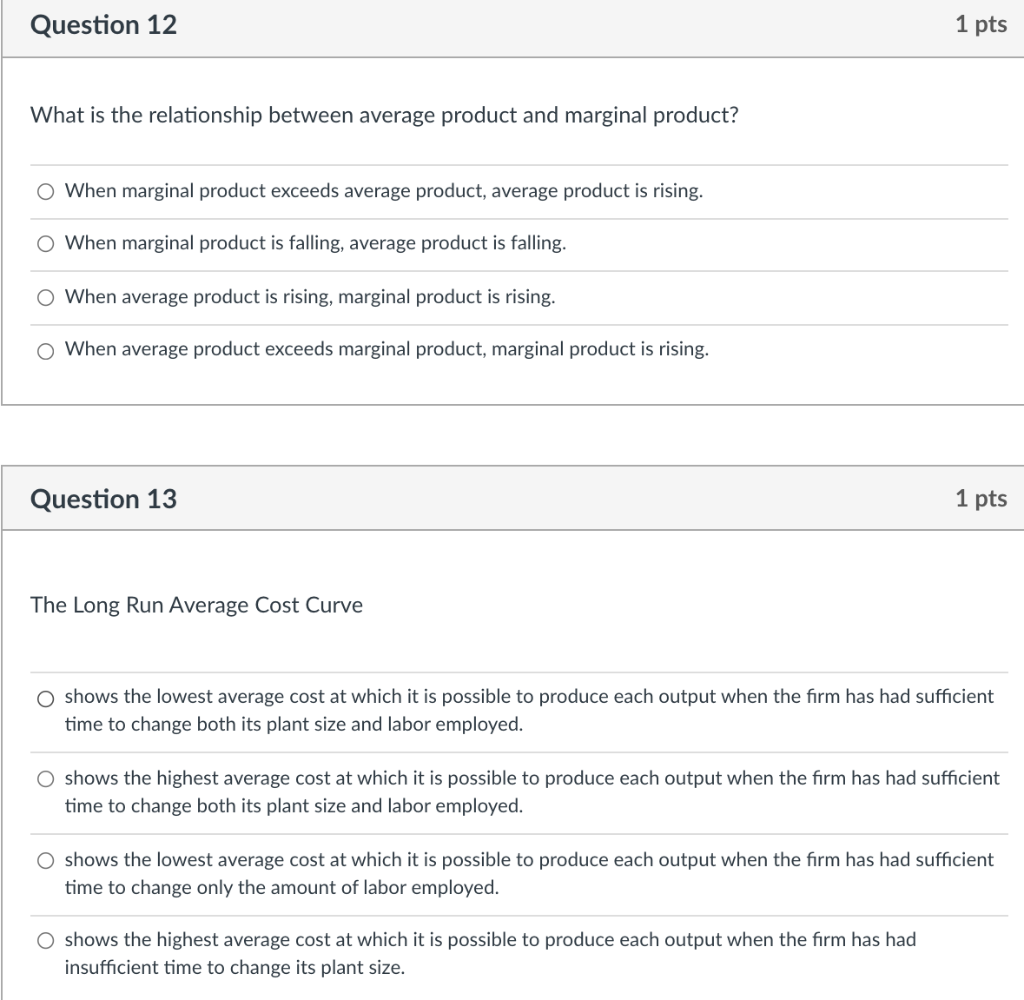Click the Question 12 points label
This screenshot has width=1024, height=1000.
(x=981, y=25)
